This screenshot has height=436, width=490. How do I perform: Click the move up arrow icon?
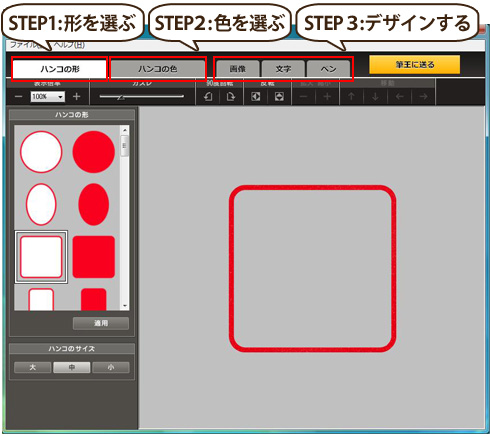coord(351,97)
